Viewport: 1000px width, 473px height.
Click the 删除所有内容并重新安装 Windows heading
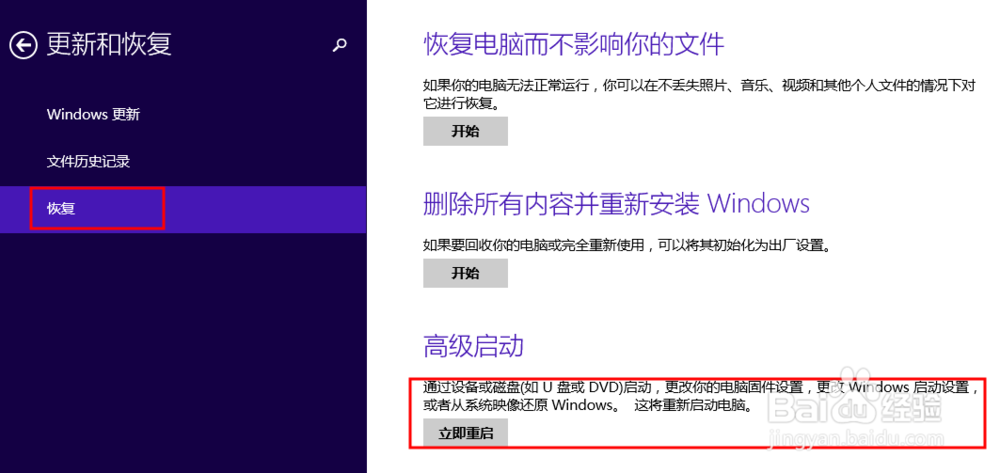pyautogui.click(x=617, y=204)
